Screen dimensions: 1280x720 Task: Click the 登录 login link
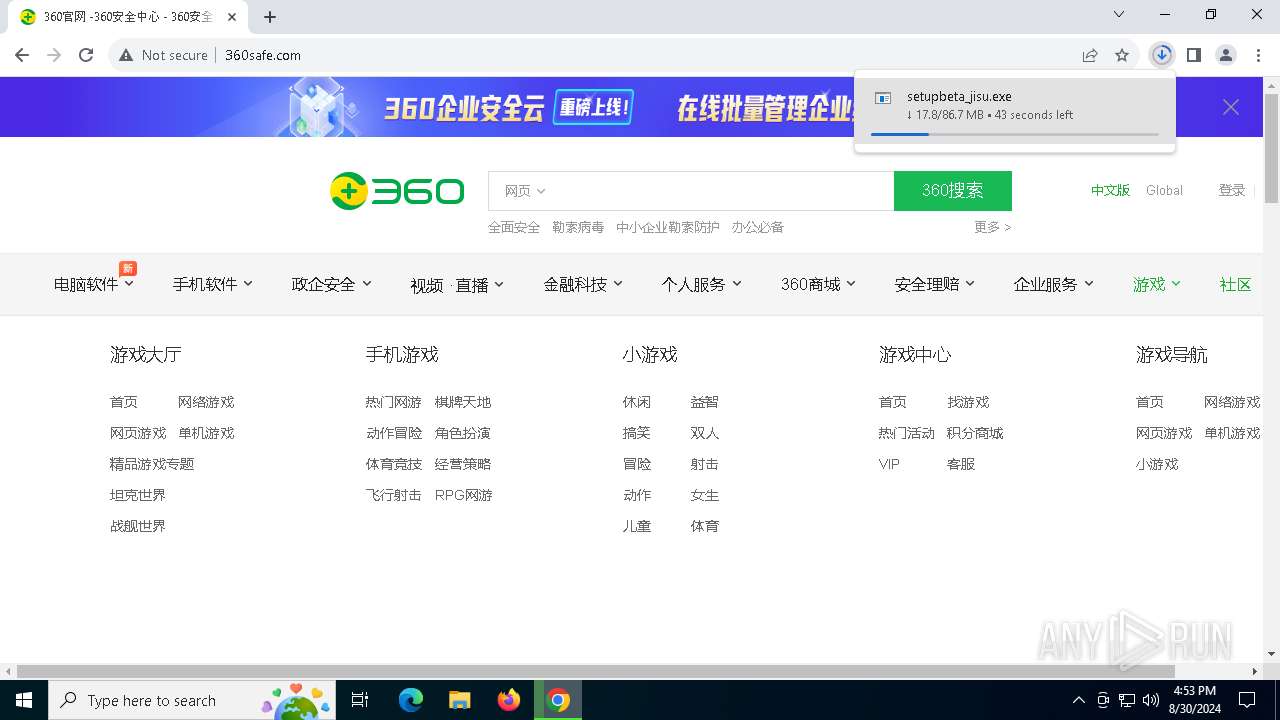(1232, 190)
